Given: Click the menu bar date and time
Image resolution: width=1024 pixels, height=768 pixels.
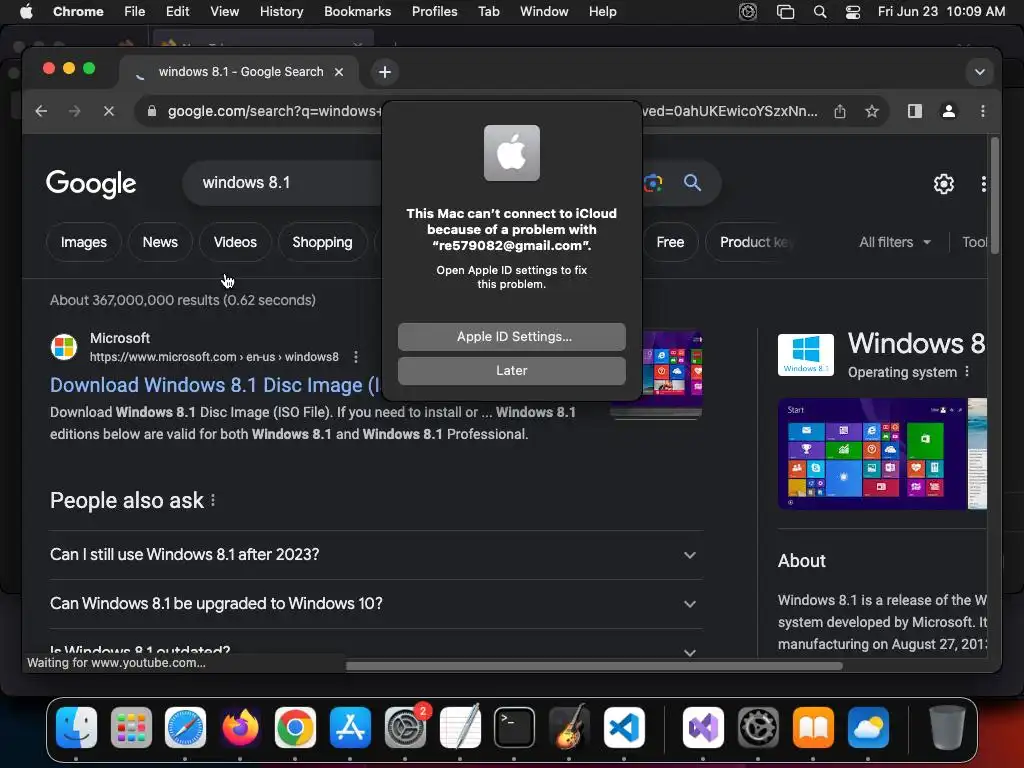Looking at the screenshot, I should coord(941,12).
